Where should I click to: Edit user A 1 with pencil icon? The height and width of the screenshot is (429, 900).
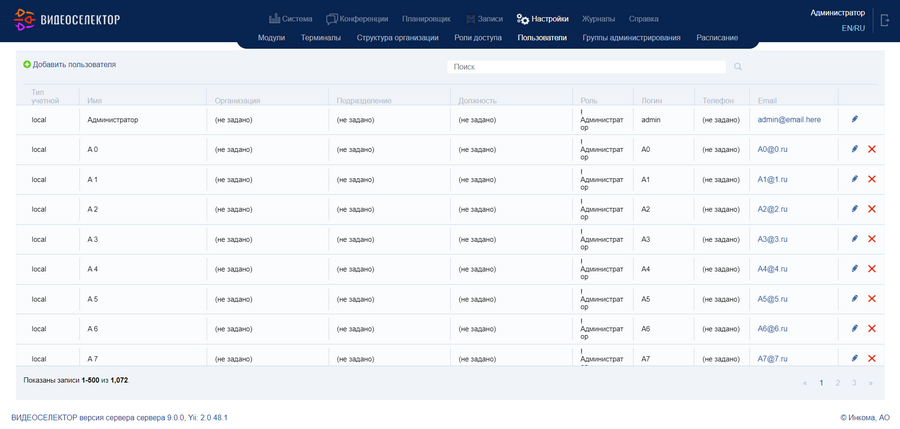coord(855,179)
